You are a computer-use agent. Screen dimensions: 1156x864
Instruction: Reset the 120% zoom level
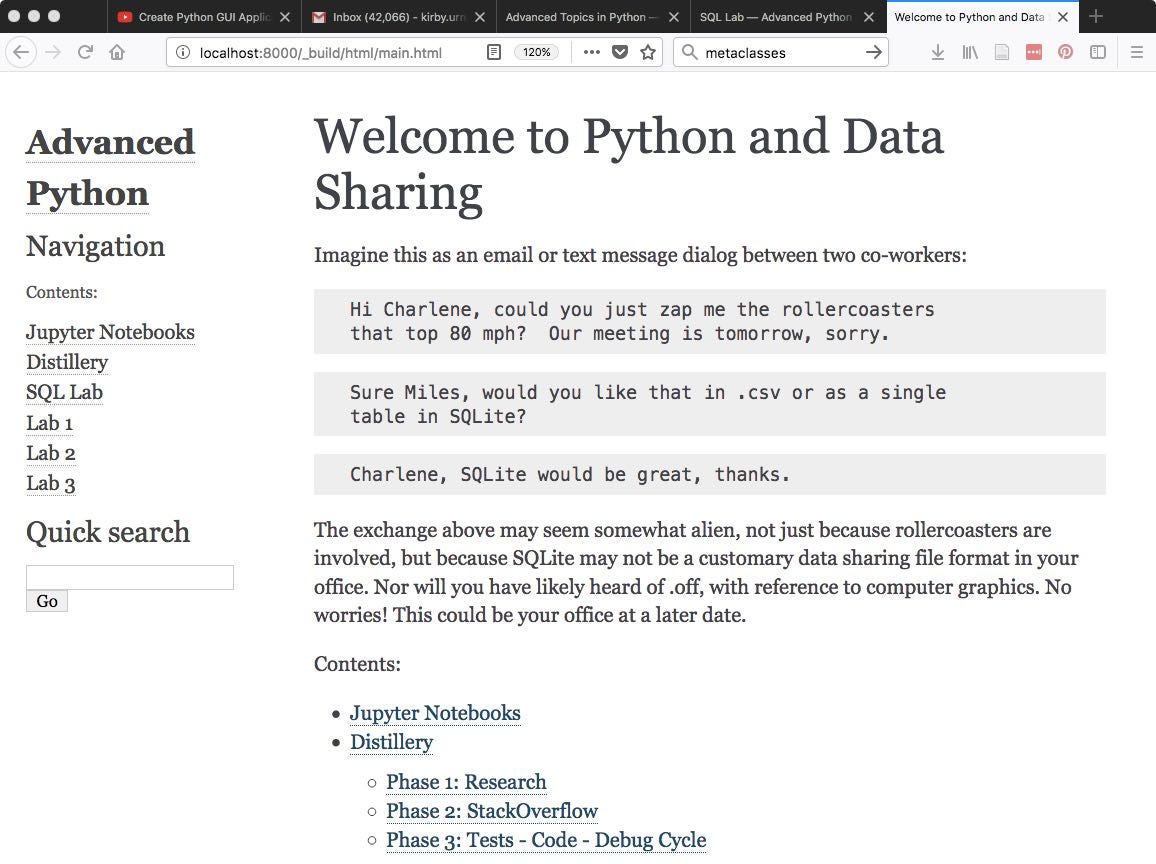pyautogui.click(x=537, y=52)
